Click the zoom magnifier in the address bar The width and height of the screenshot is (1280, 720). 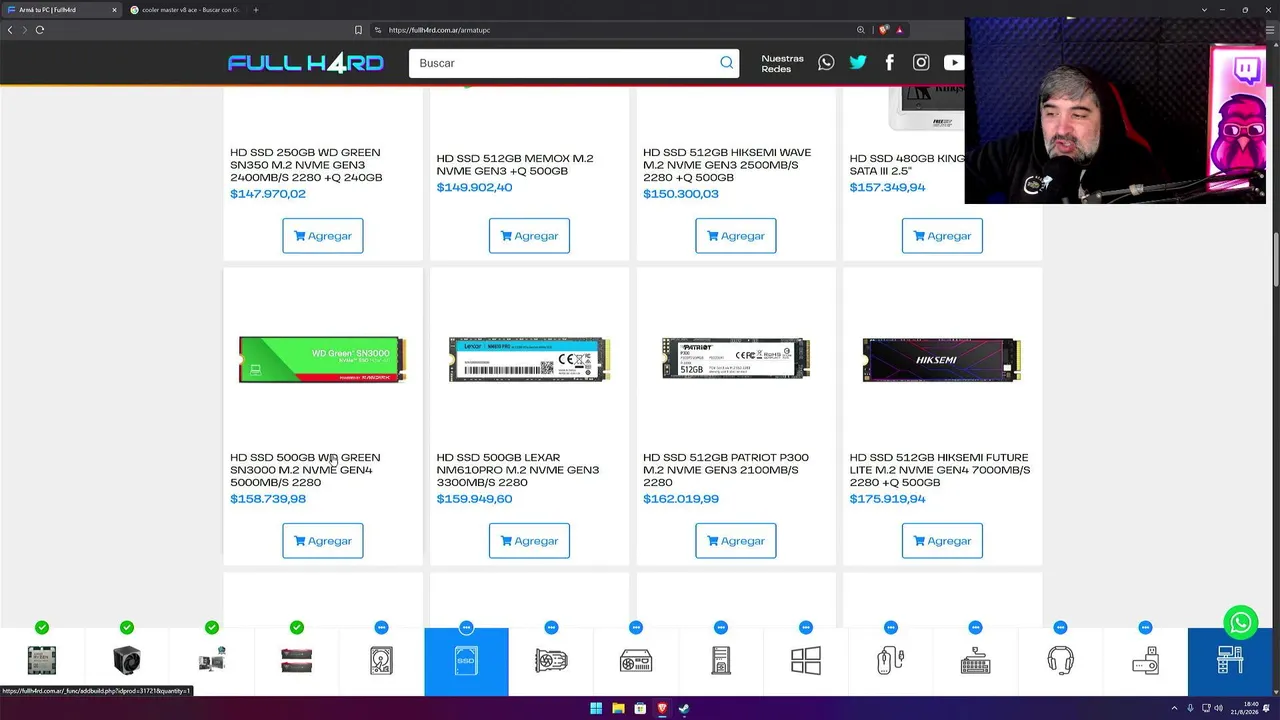861,30
